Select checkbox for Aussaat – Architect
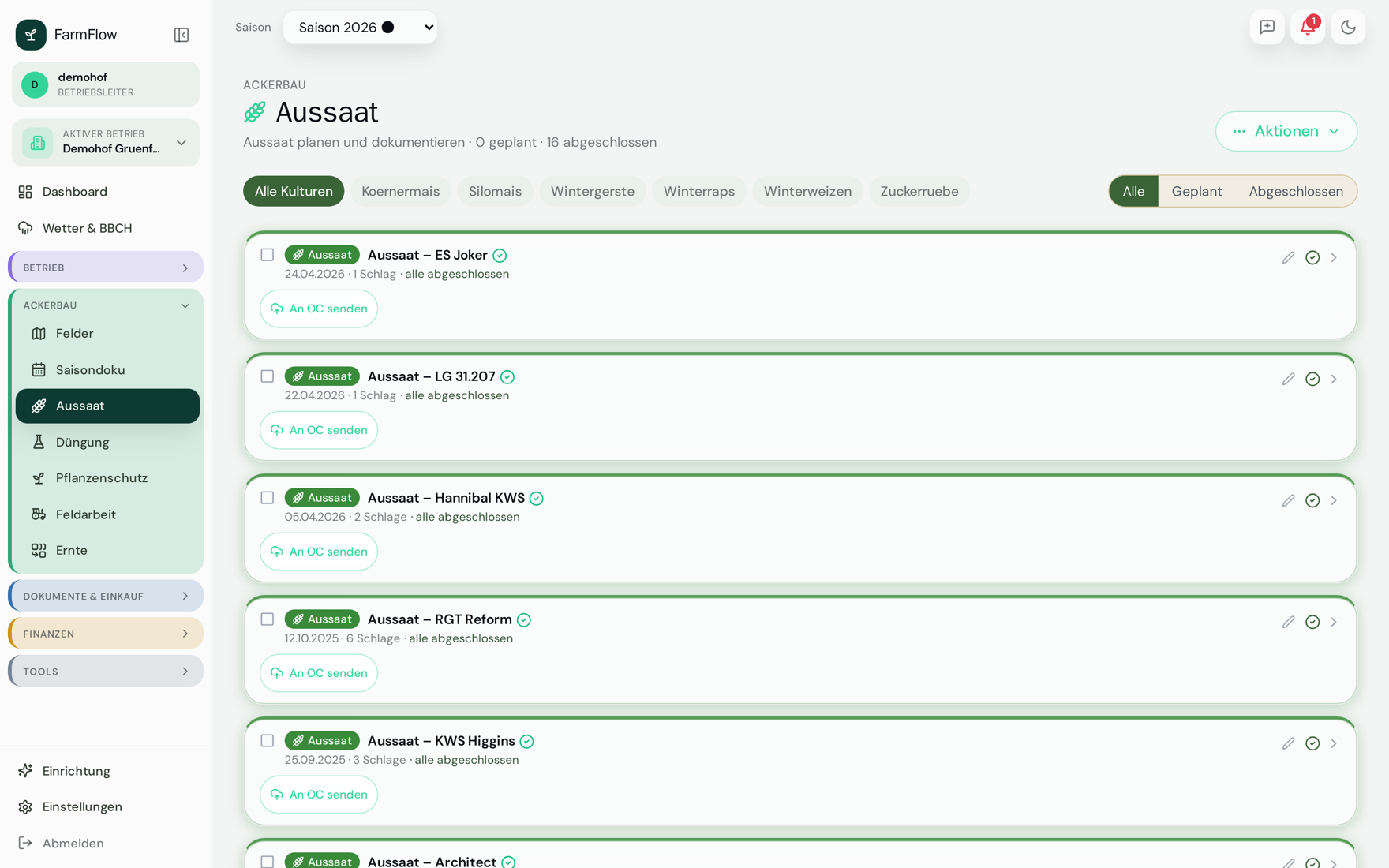 (x=268, y=862)
